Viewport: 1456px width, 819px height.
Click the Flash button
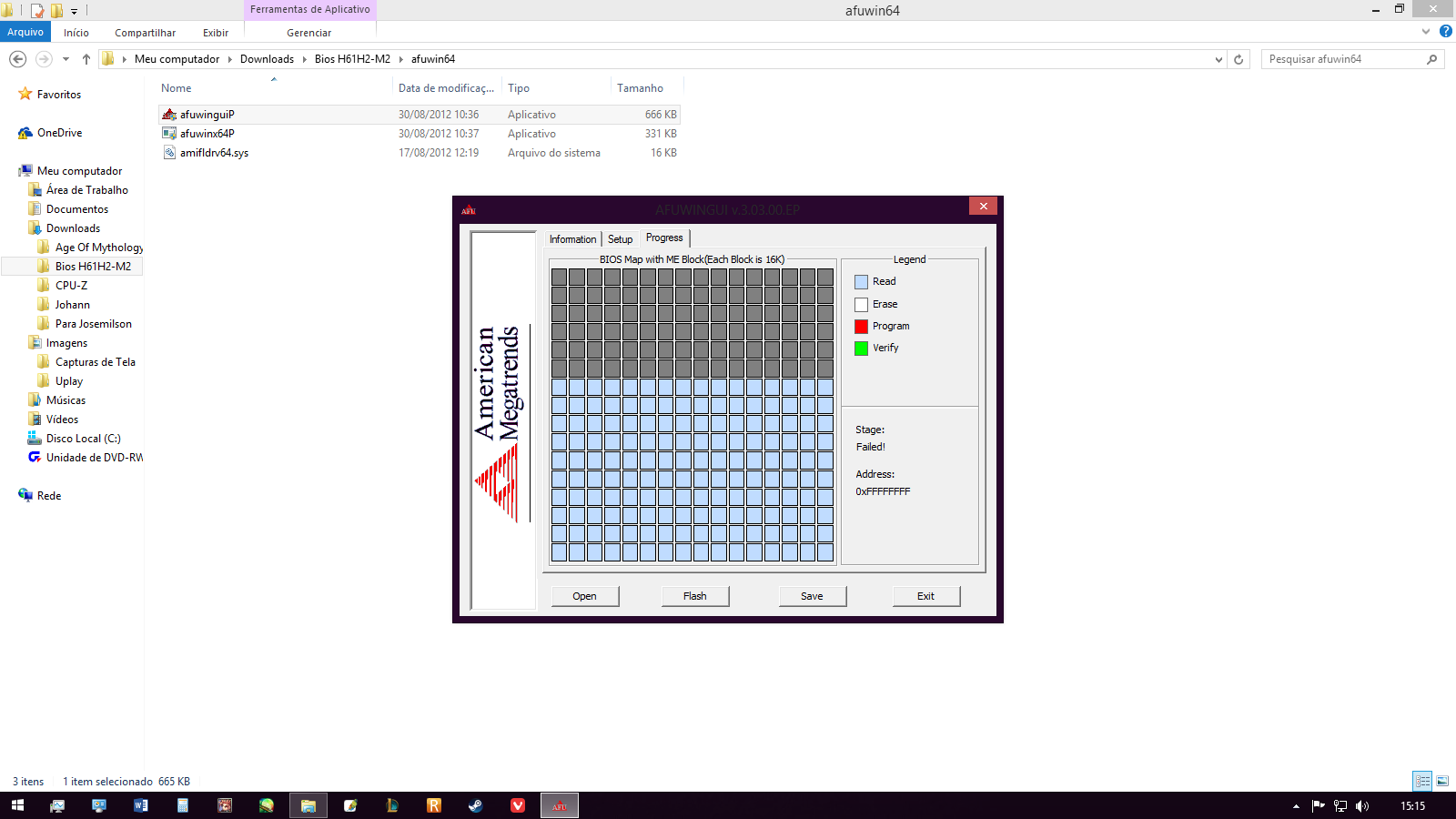[x=695, y=596]
